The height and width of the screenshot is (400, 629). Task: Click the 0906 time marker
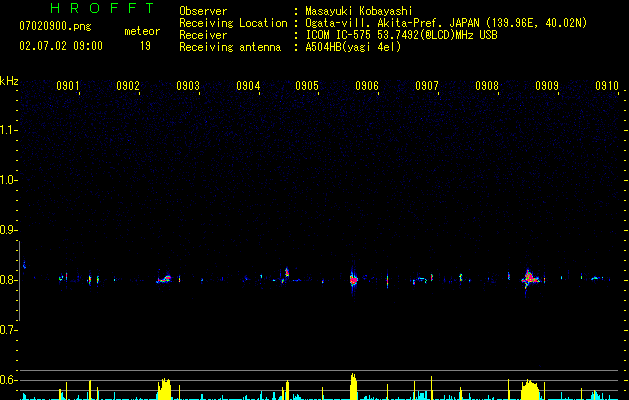pyautogui.click(x=367, y=86)
